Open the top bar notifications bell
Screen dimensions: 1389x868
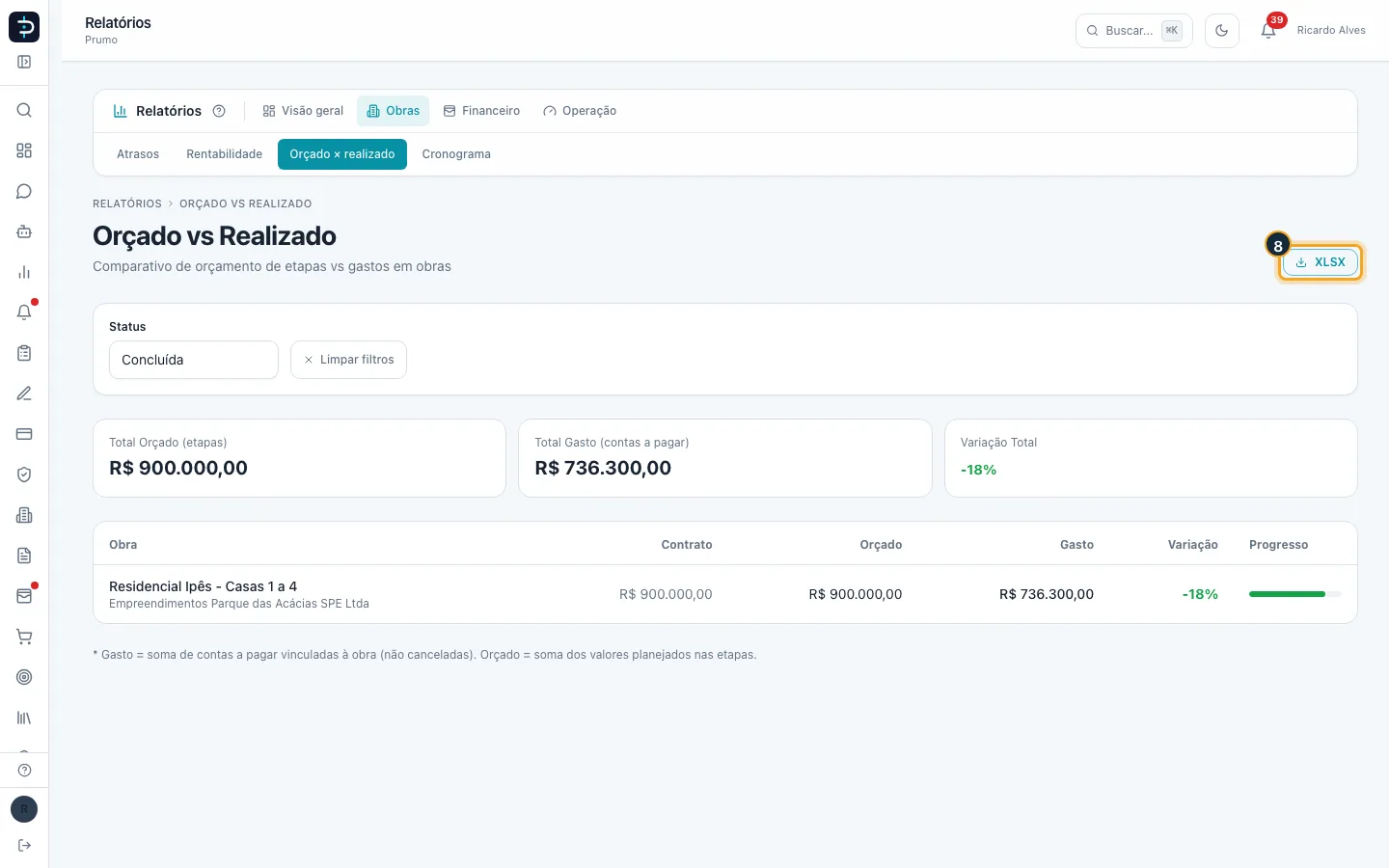pyautogui.click(x=1268, y=31)
